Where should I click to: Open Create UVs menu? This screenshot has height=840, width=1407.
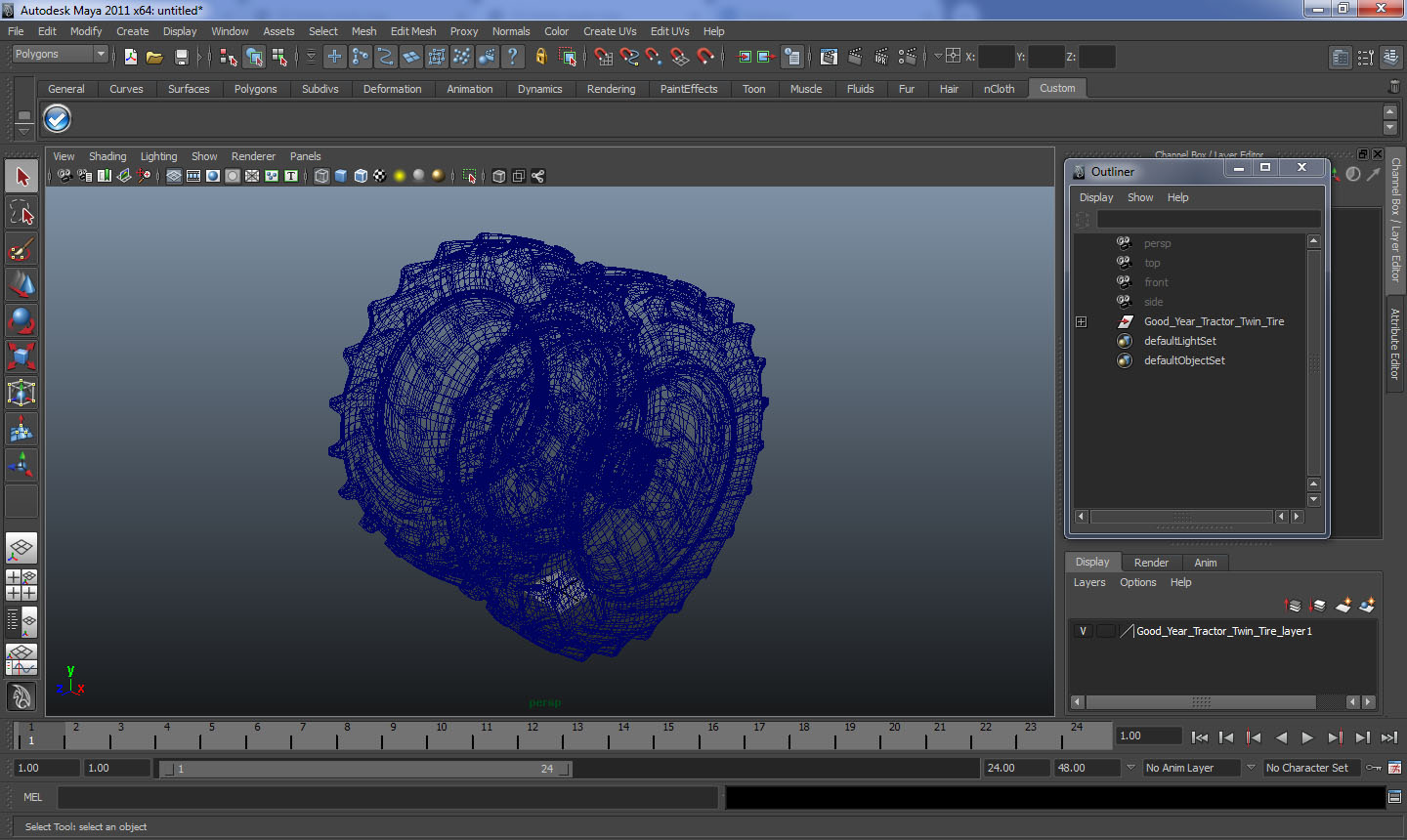click(x=610, y=31)
